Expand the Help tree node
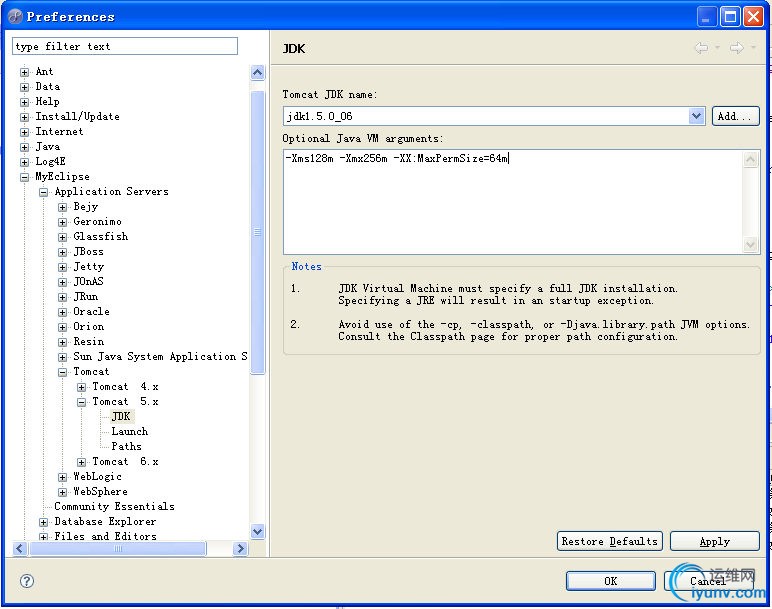 [x=24, y=102]
